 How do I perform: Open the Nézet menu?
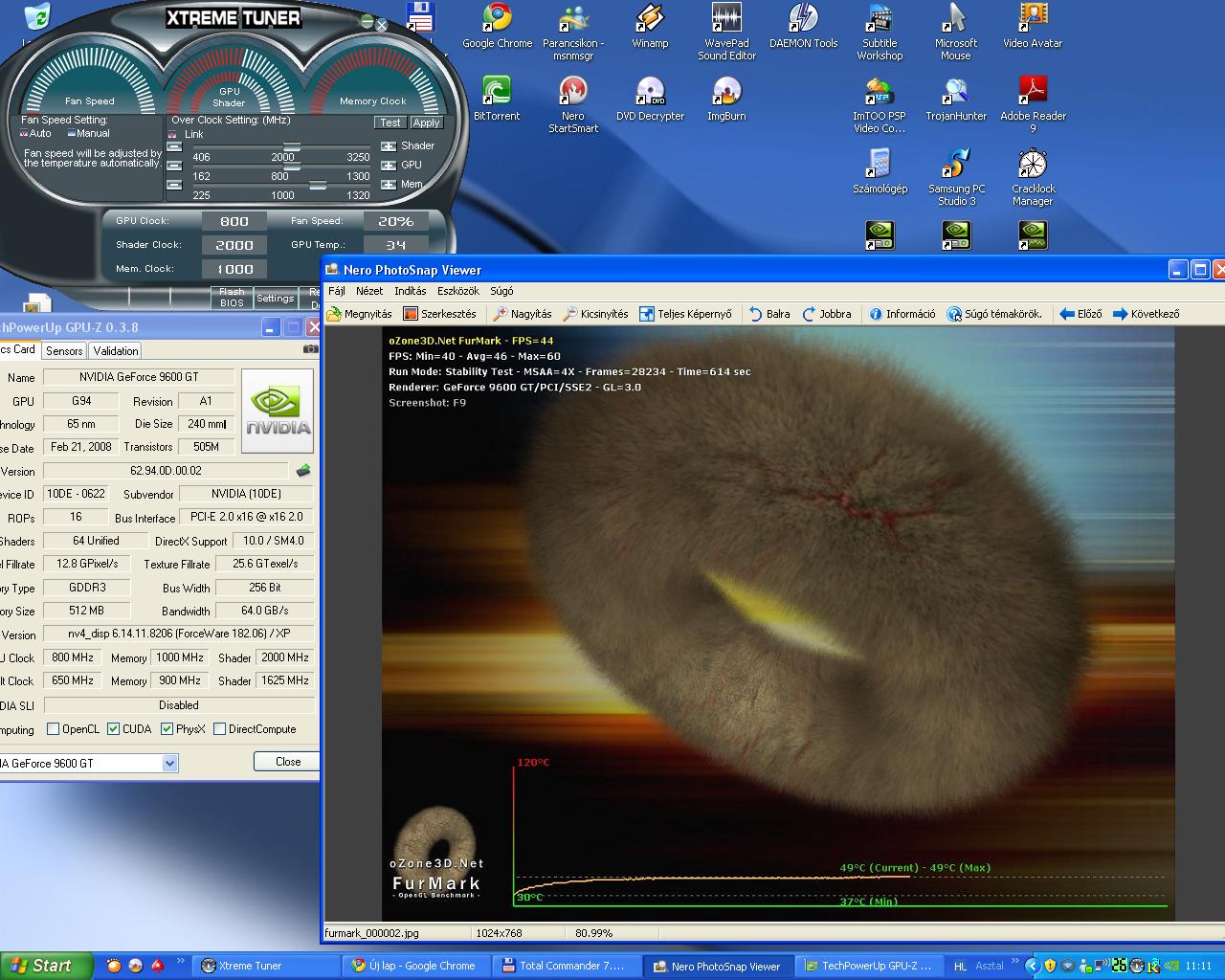(369, 291)
